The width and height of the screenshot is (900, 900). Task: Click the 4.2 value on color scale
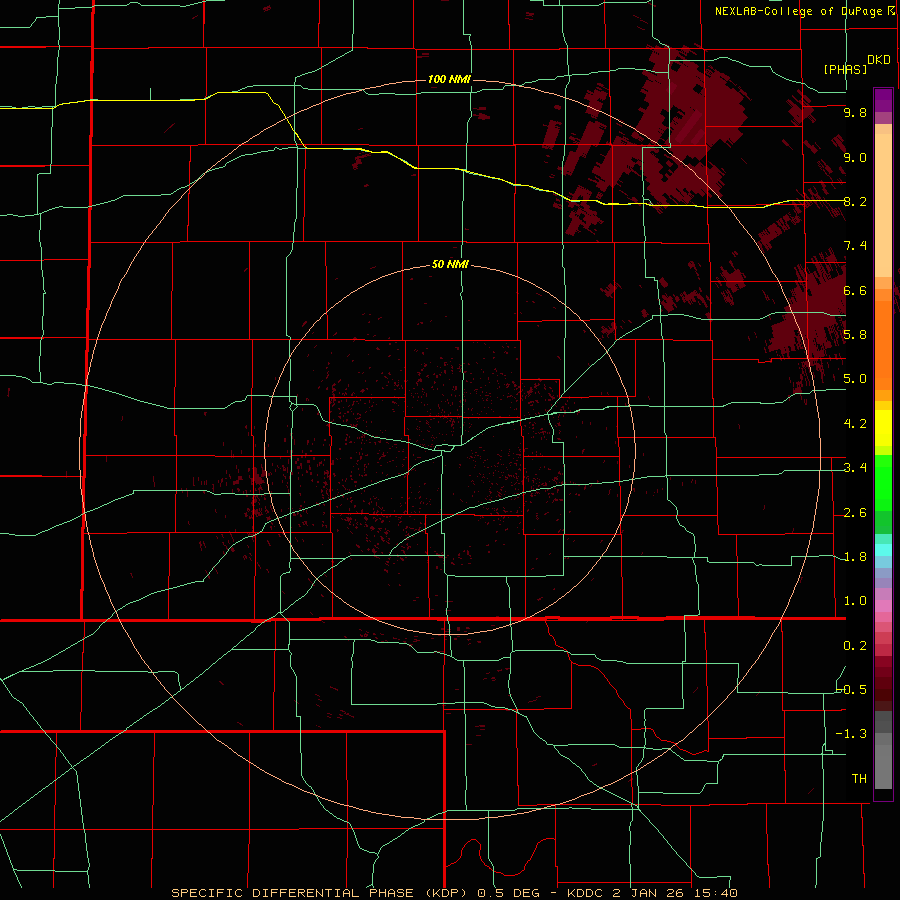[855, 424]
